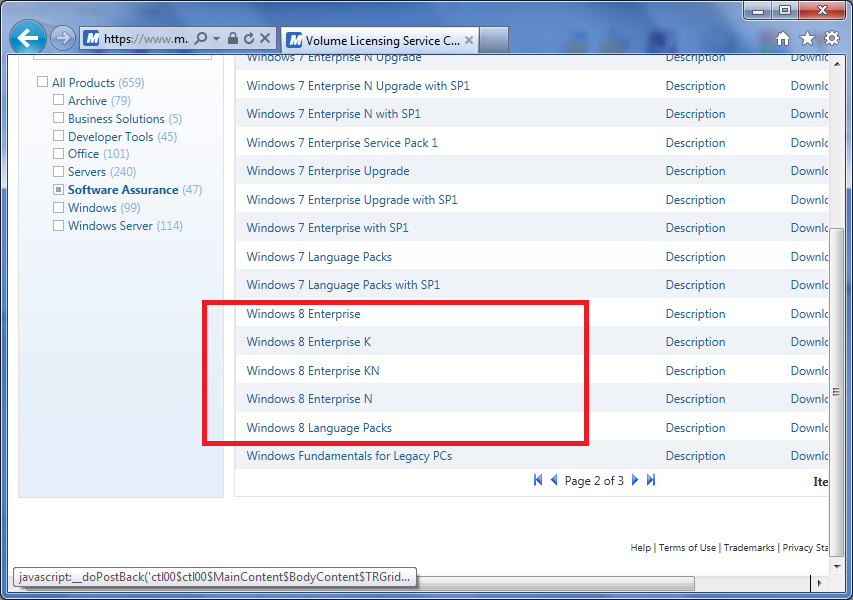This screenshot has height=600, width=853.
Task: Check the Windows Server checkbox
Action: 58,225
